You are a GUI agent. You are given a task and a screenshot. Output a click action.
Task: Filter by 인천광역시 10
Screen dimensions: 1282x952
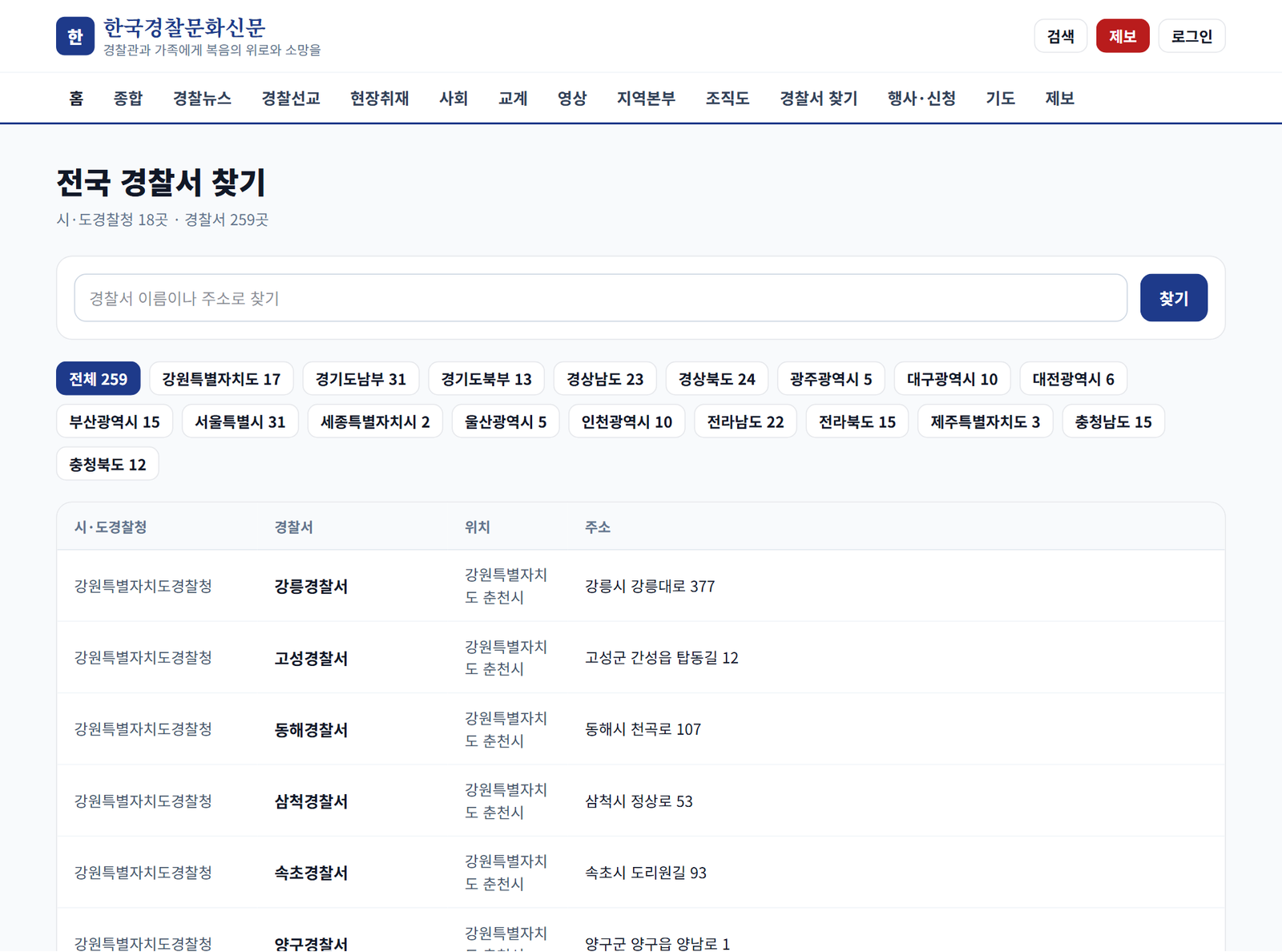627,422
